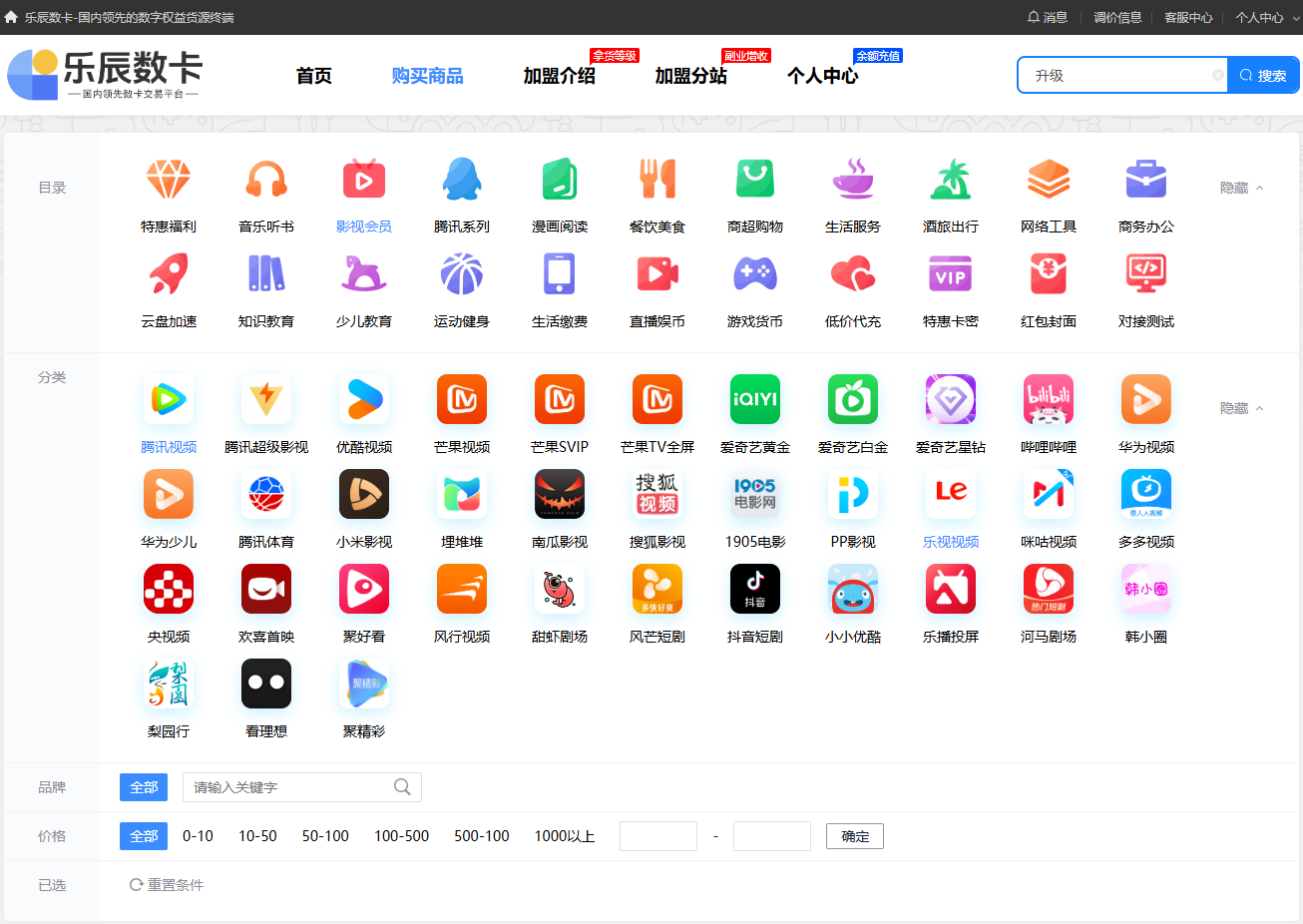Select the 搜狐影视 app icon
This screenshot has width=1303, height=924.
tap(657, 494)
